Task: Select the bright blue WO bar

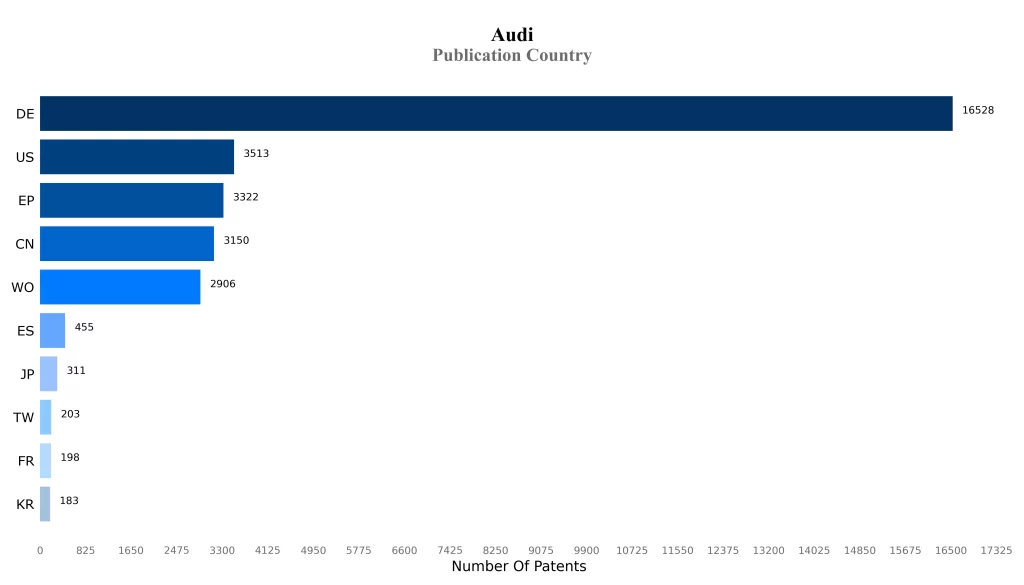Action: [x=120, y=287]
